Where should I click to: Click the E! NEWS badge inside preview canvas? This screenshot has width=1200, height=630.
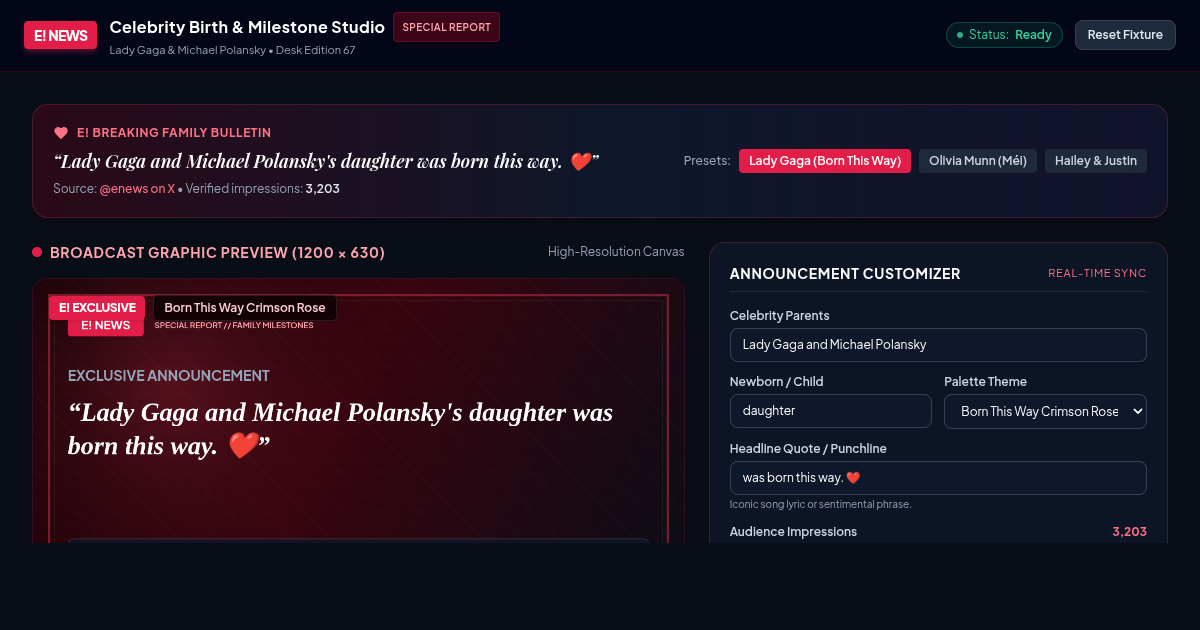pos(105,325)
